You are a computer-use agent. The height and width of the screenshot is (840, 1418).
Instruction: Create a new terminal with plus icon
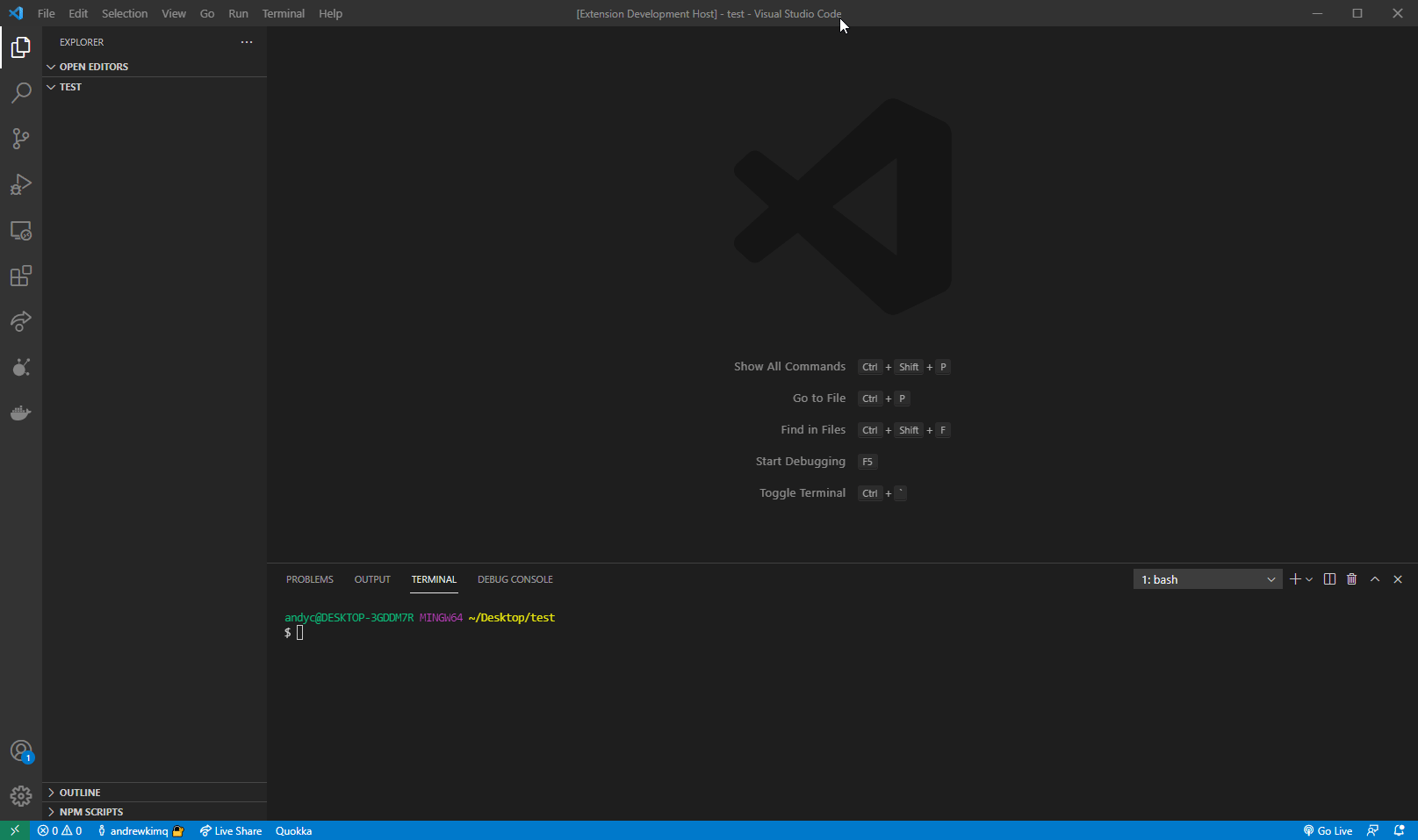pos(1294,579)
